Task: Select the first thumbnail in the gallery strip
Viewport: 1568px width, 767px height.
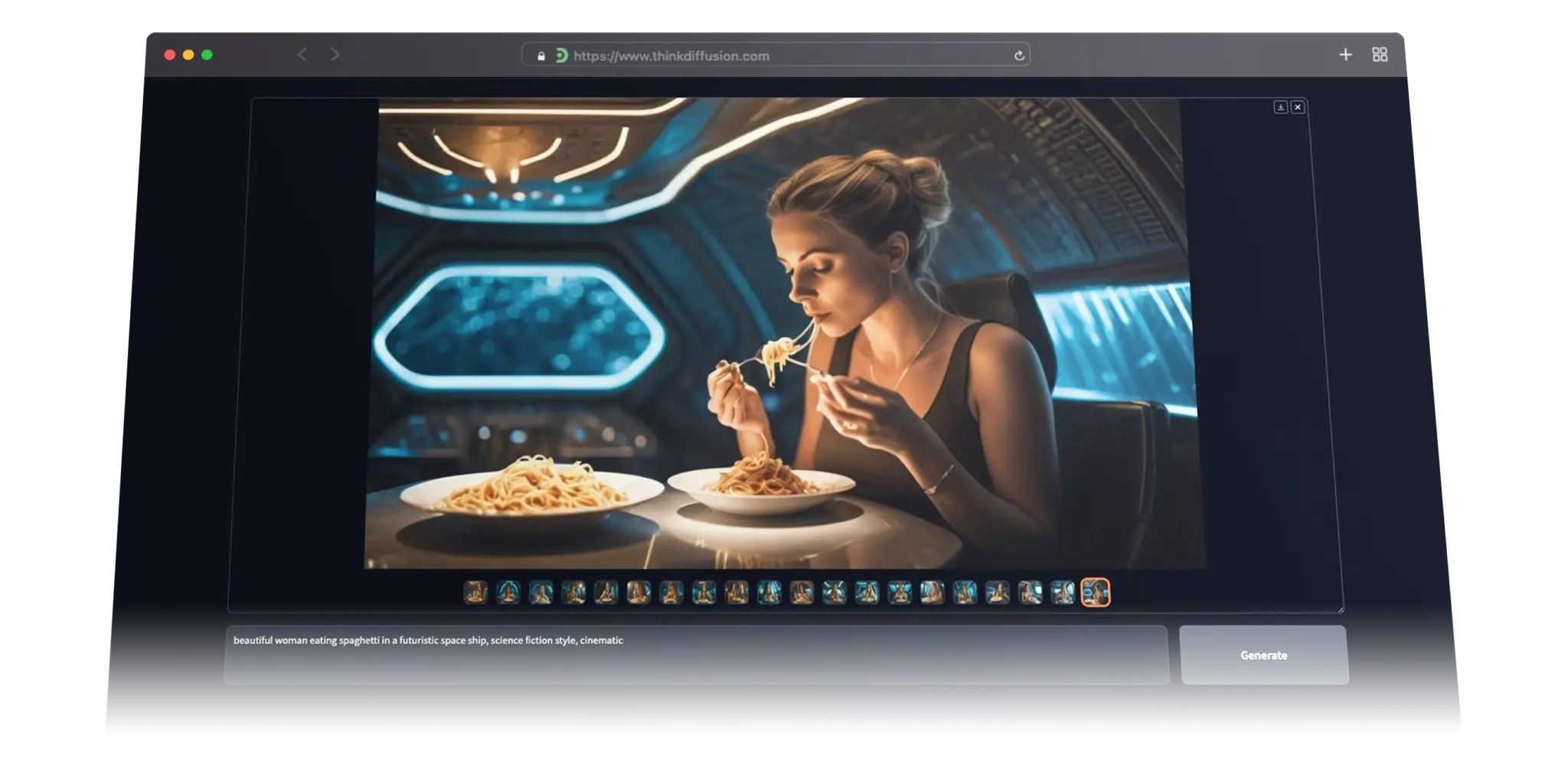Action: coord(475,592)
